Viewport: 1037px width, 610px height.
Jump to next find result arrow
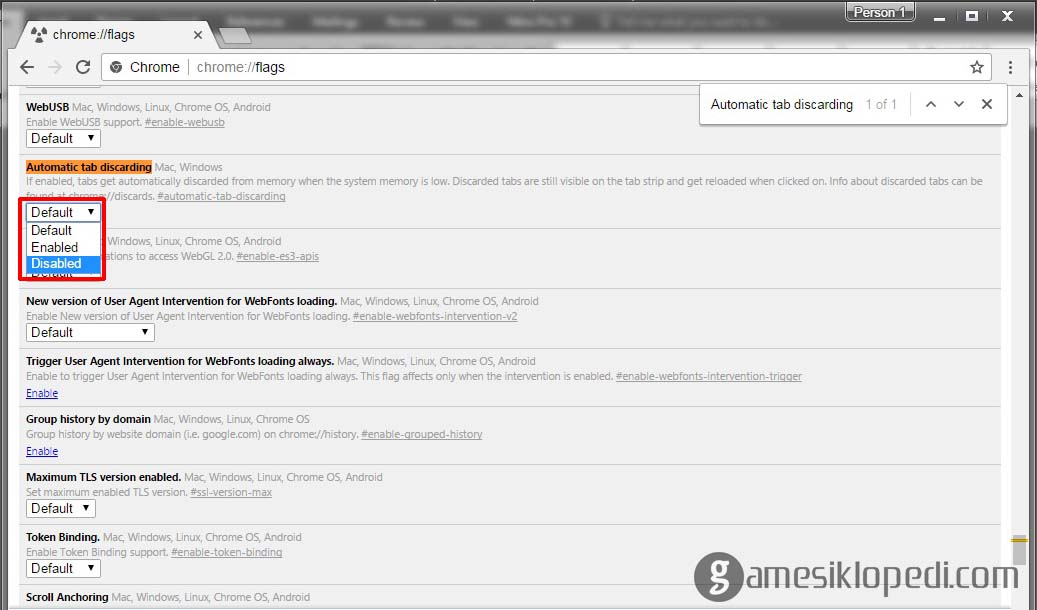tap(958, 104)
